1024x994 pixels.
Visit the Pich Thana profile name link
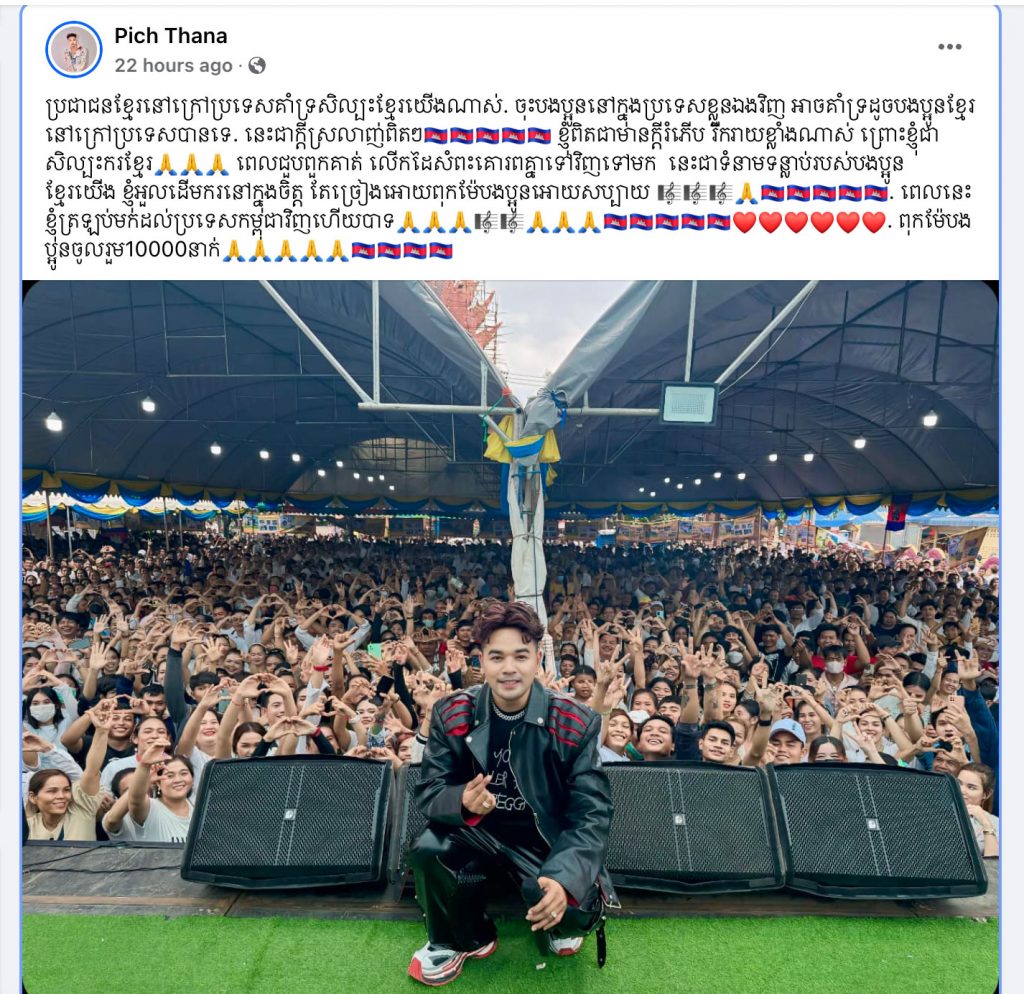coord(170,35)
